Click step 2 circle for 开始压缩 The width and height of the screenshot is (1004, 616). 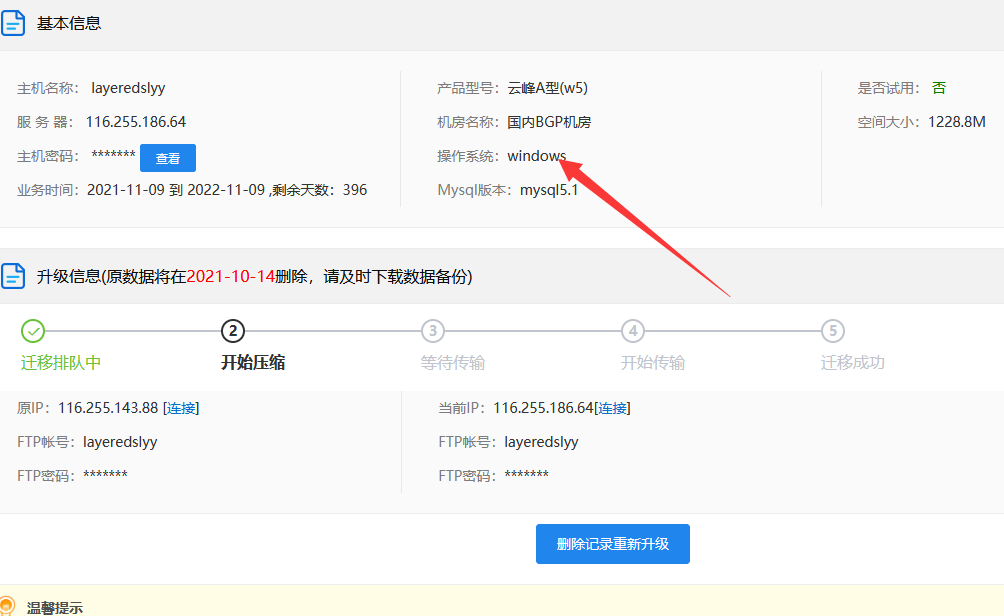[x=233, y=331]
